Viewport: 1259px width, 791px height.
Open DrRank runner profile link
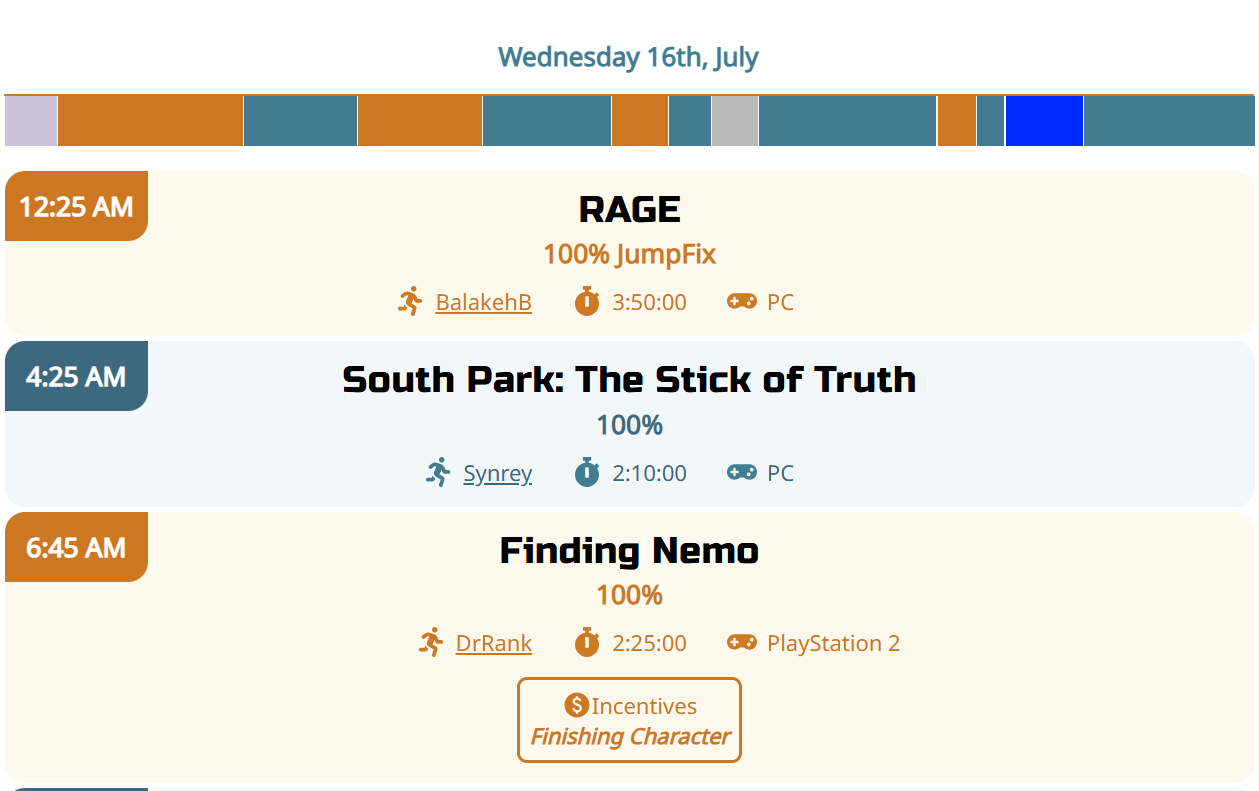click(494, 643)
